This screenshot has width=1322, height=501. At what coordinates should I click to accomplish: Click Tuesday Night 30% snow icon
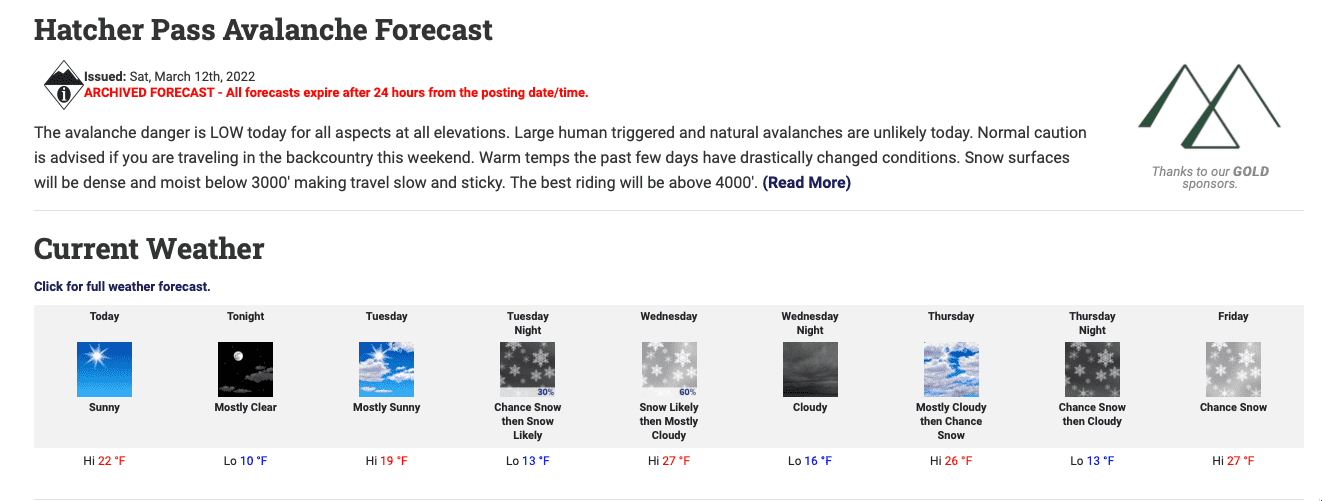528,369
